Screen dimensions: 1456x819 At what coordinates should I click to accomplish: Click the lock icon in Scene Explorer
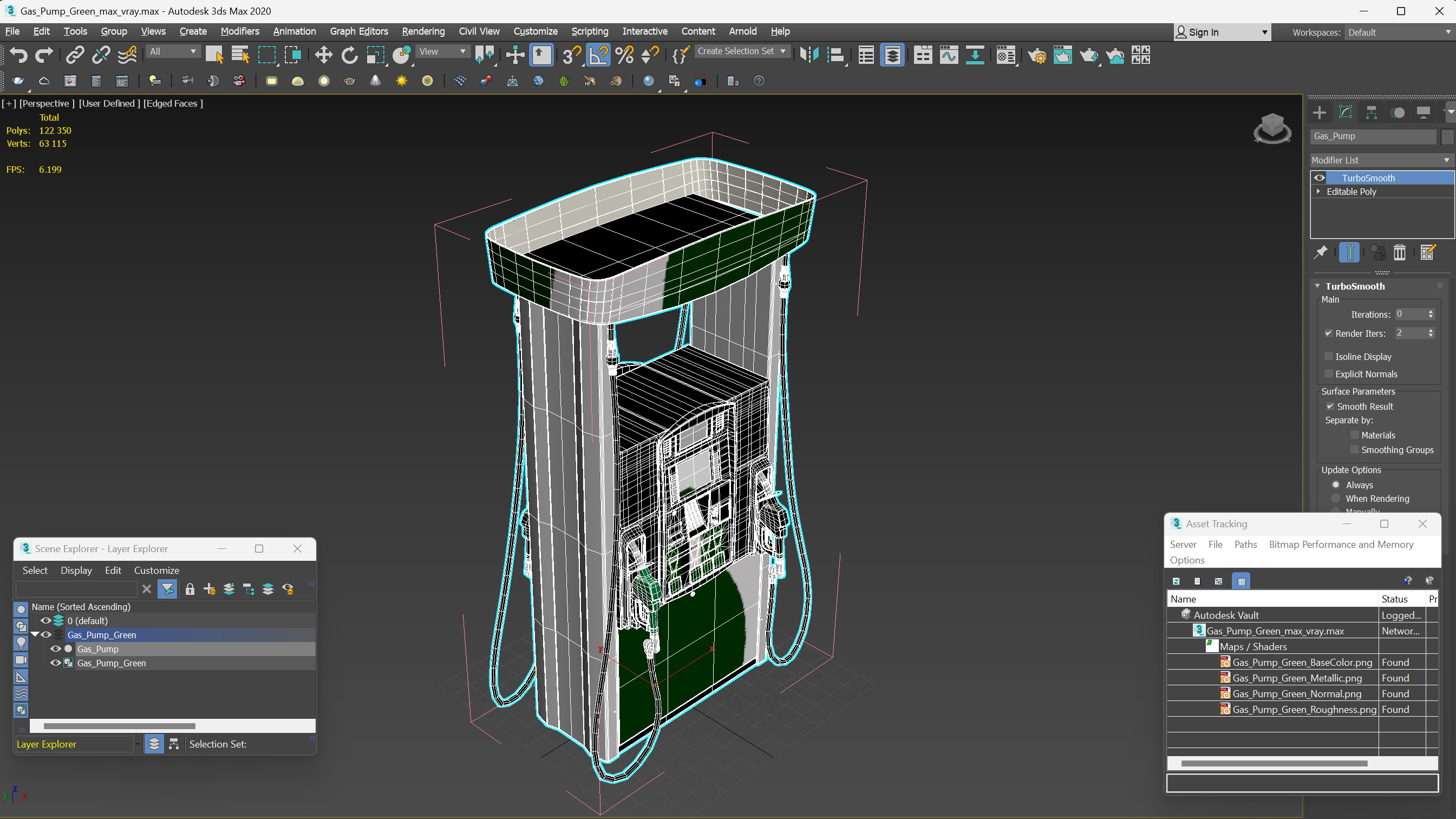click(x=190, y=589)
